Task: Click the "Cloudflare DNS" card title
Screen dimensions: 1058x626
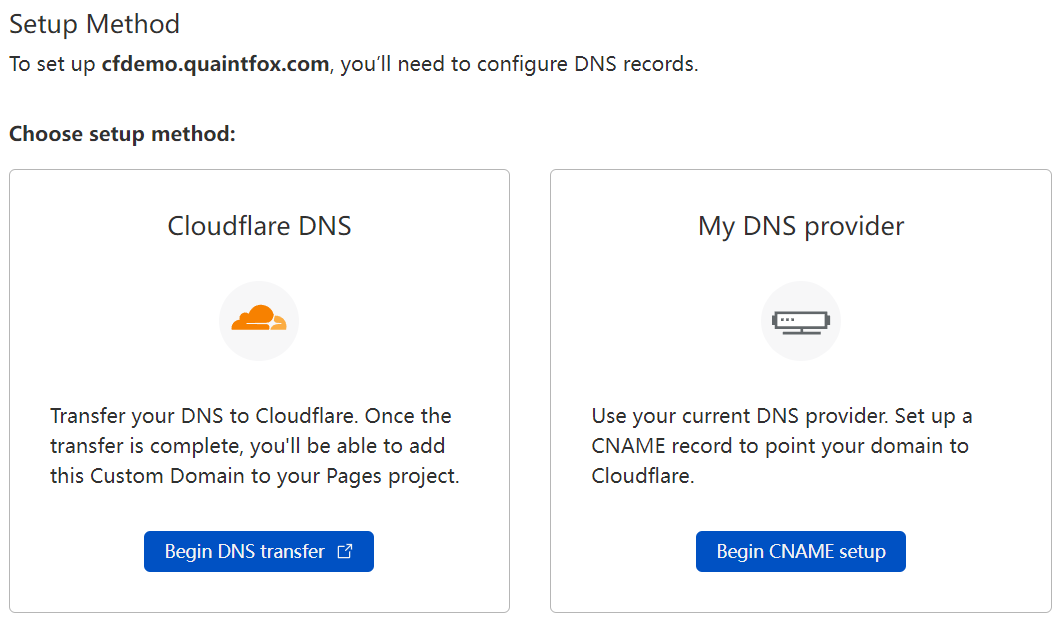Action: point(259,226)
